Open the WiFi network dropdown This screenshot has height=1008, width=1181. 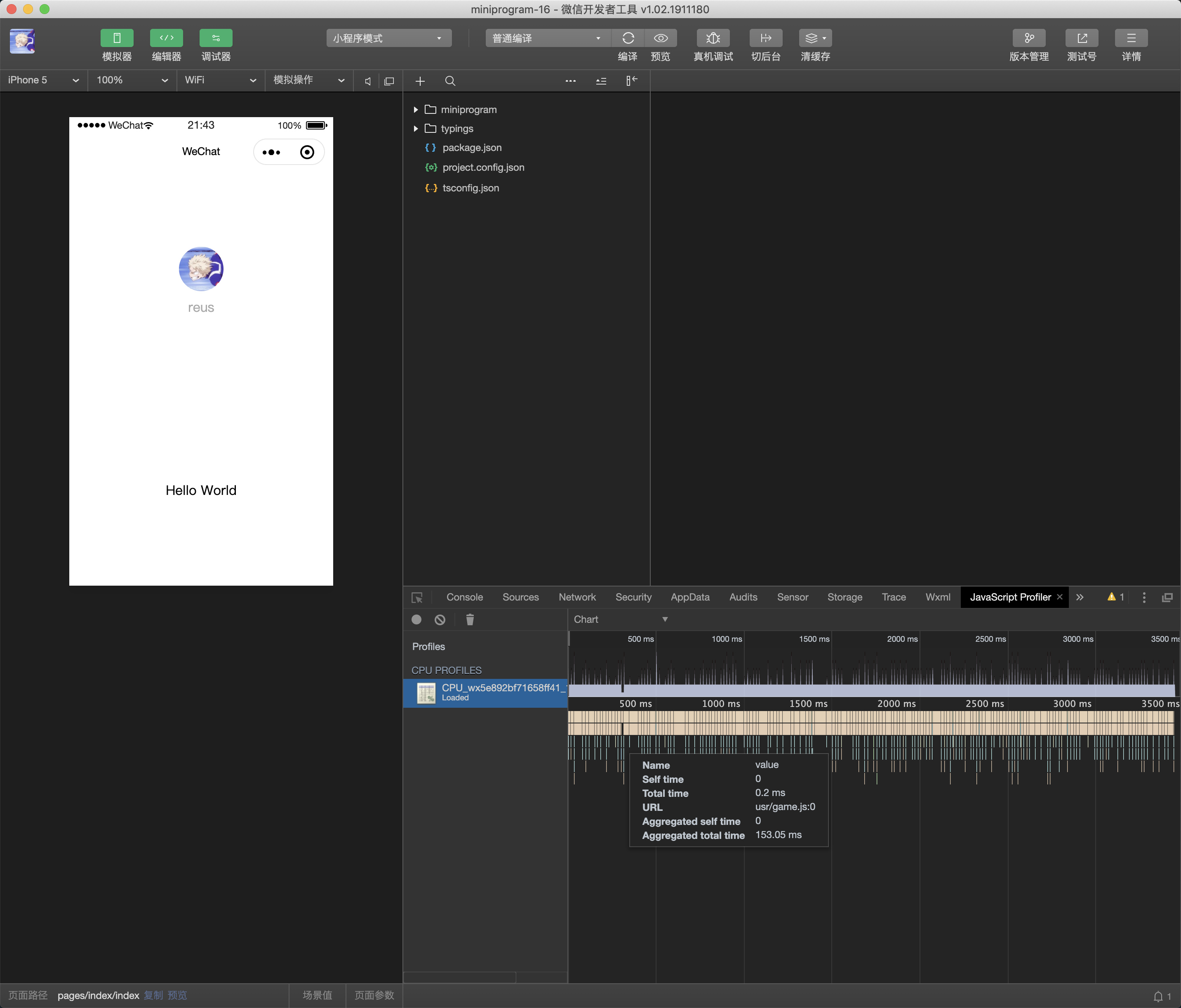(x=220, y=80)
